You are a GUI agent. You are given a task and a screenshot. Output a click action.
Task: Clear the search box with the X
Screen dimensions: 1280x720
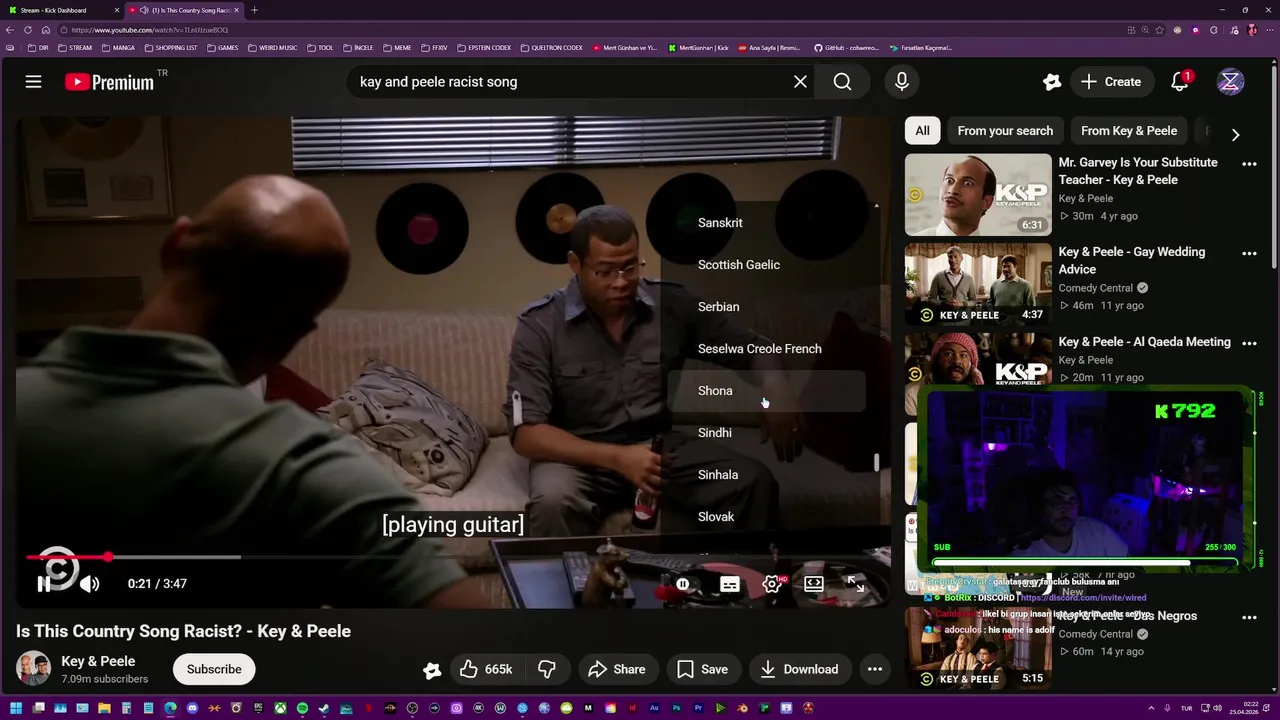tap(800, 82)
